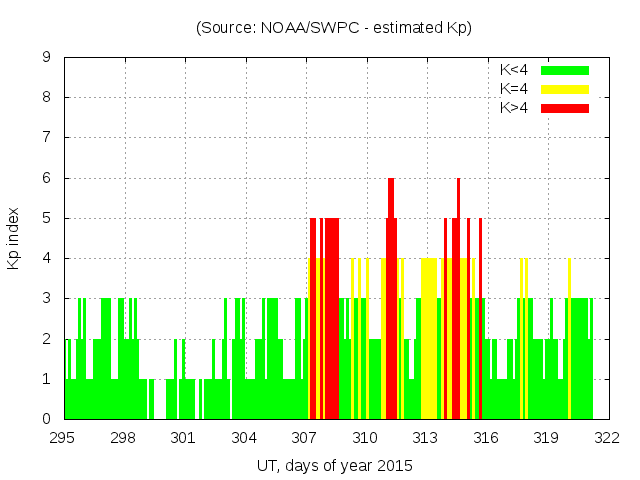Click the green K<4 legend swatch
Screen dimensions: 640x480
pyautogui.click(x=565, y=70)
